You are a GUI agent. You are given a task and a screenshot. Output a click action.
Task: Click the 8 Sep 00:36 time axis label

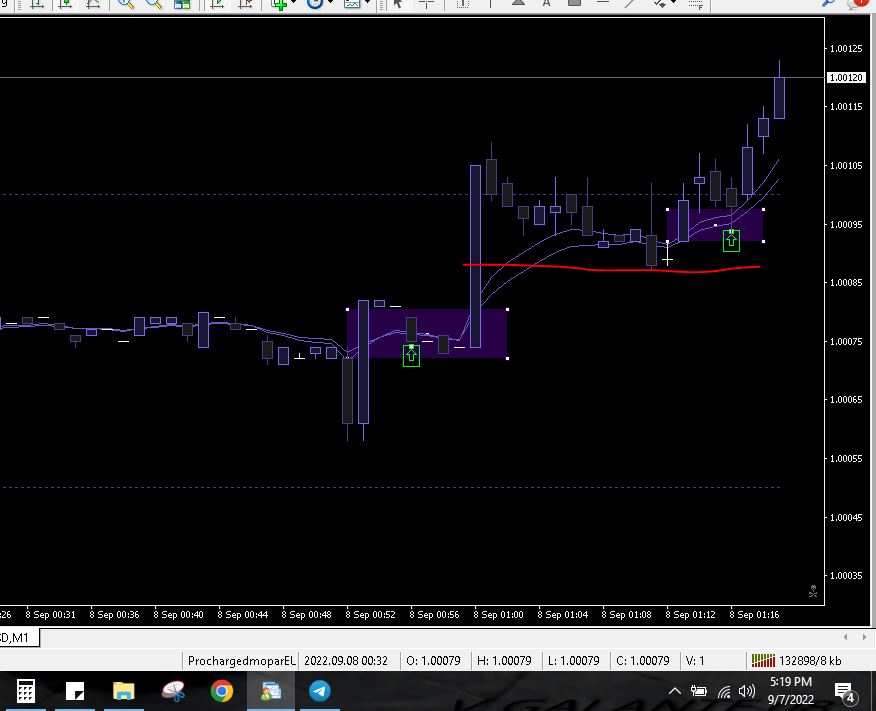click(114, 614)
